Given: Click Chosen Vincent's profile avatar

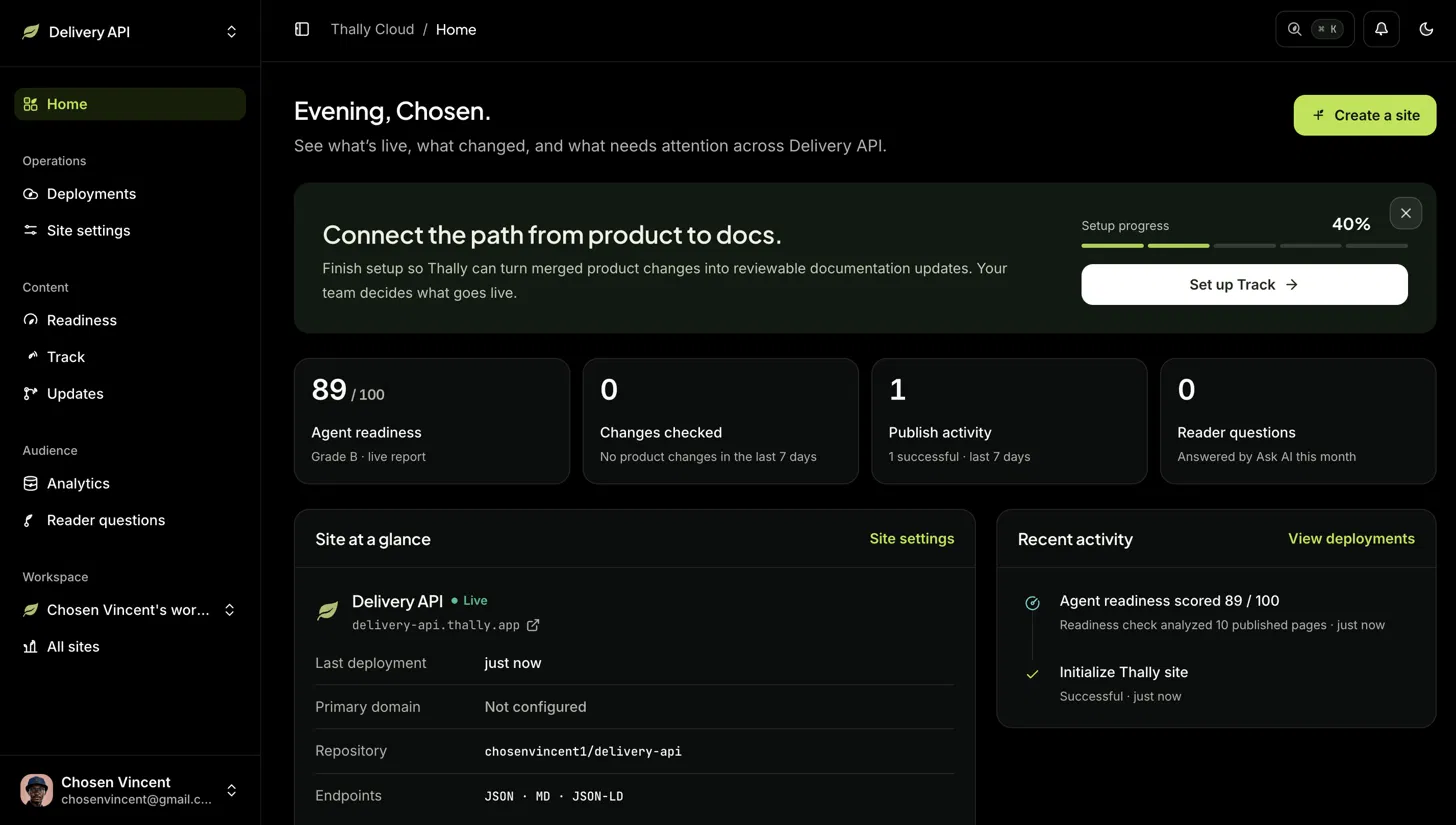Looking at the screenshot, I should click(x=36, y=790).
